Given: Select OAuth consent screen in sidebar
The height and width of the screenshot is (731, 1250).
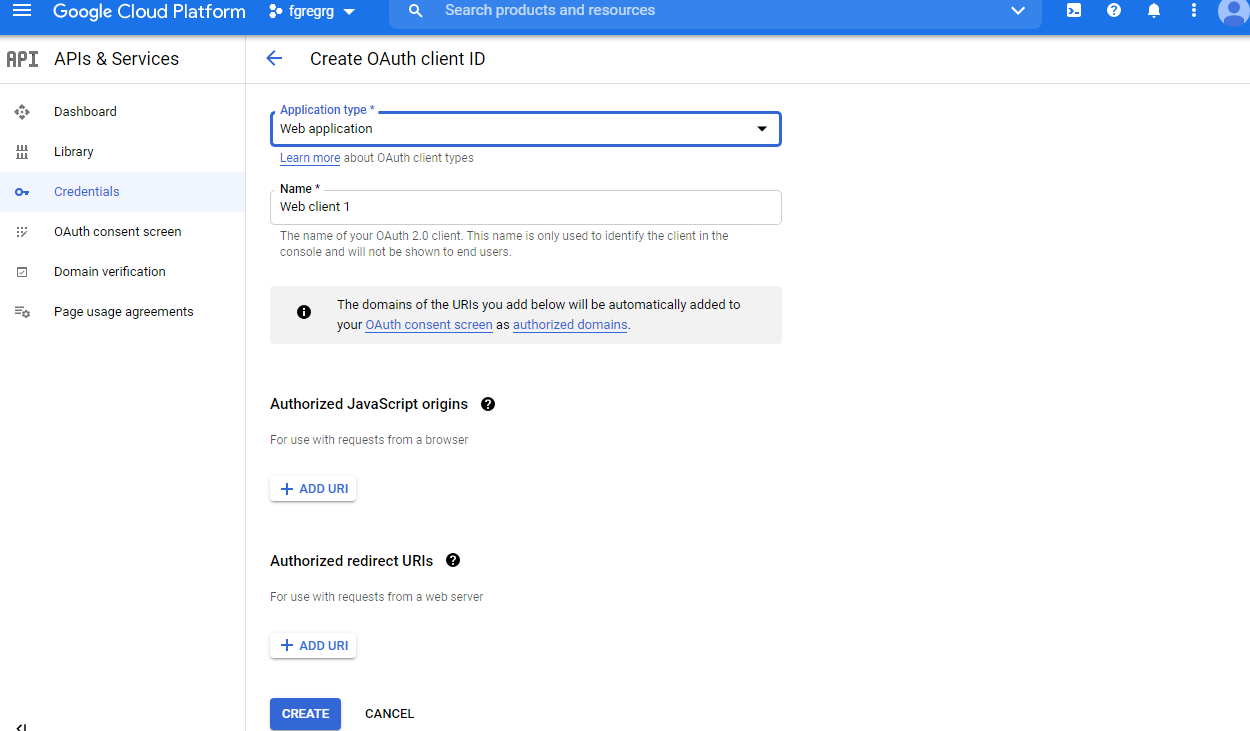Looking at the screenshot, I should (x=117, y=232).
